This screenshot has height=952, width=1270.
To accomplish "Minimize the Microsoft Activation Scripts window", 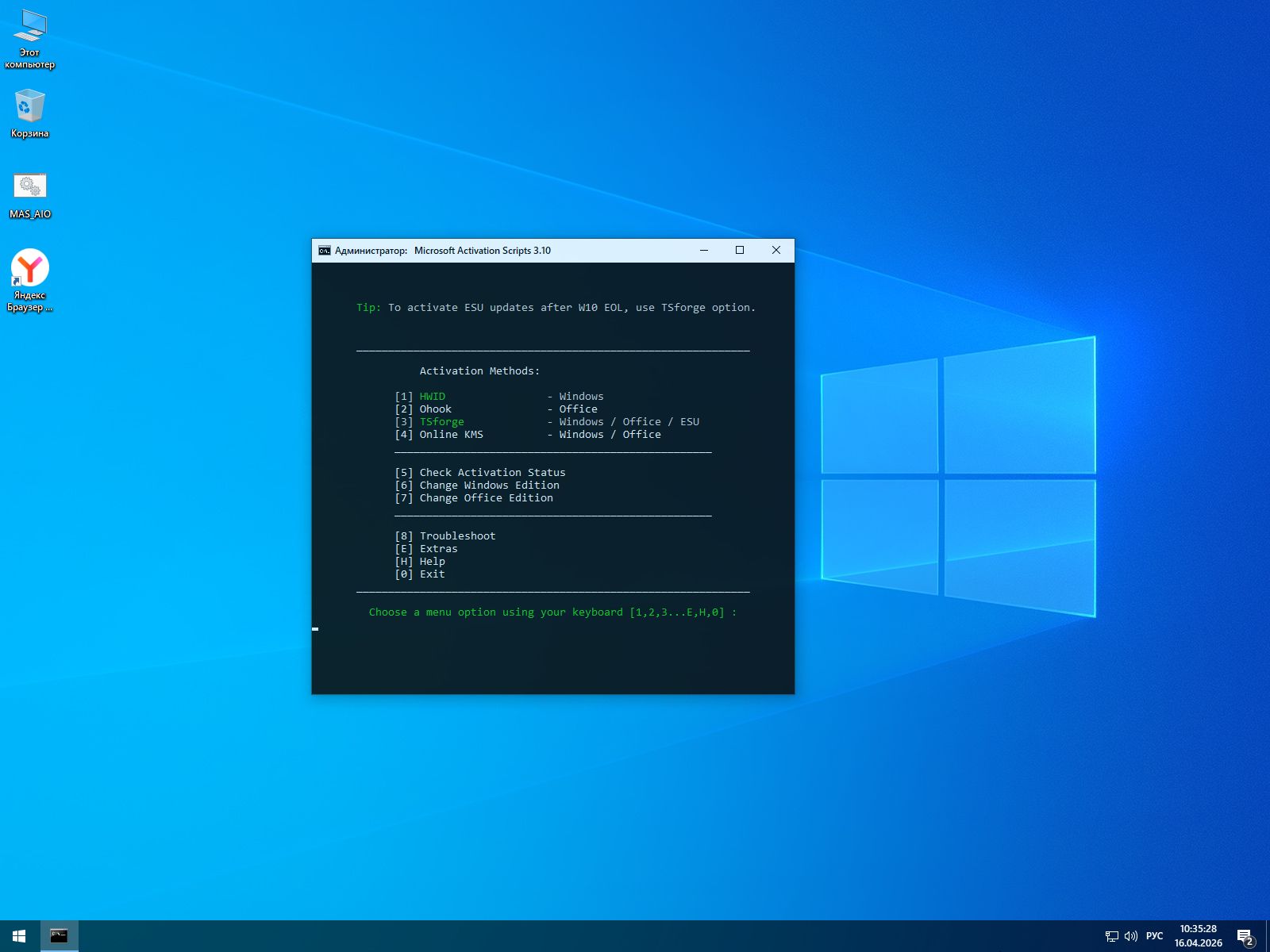I will [x=703, y=251].
